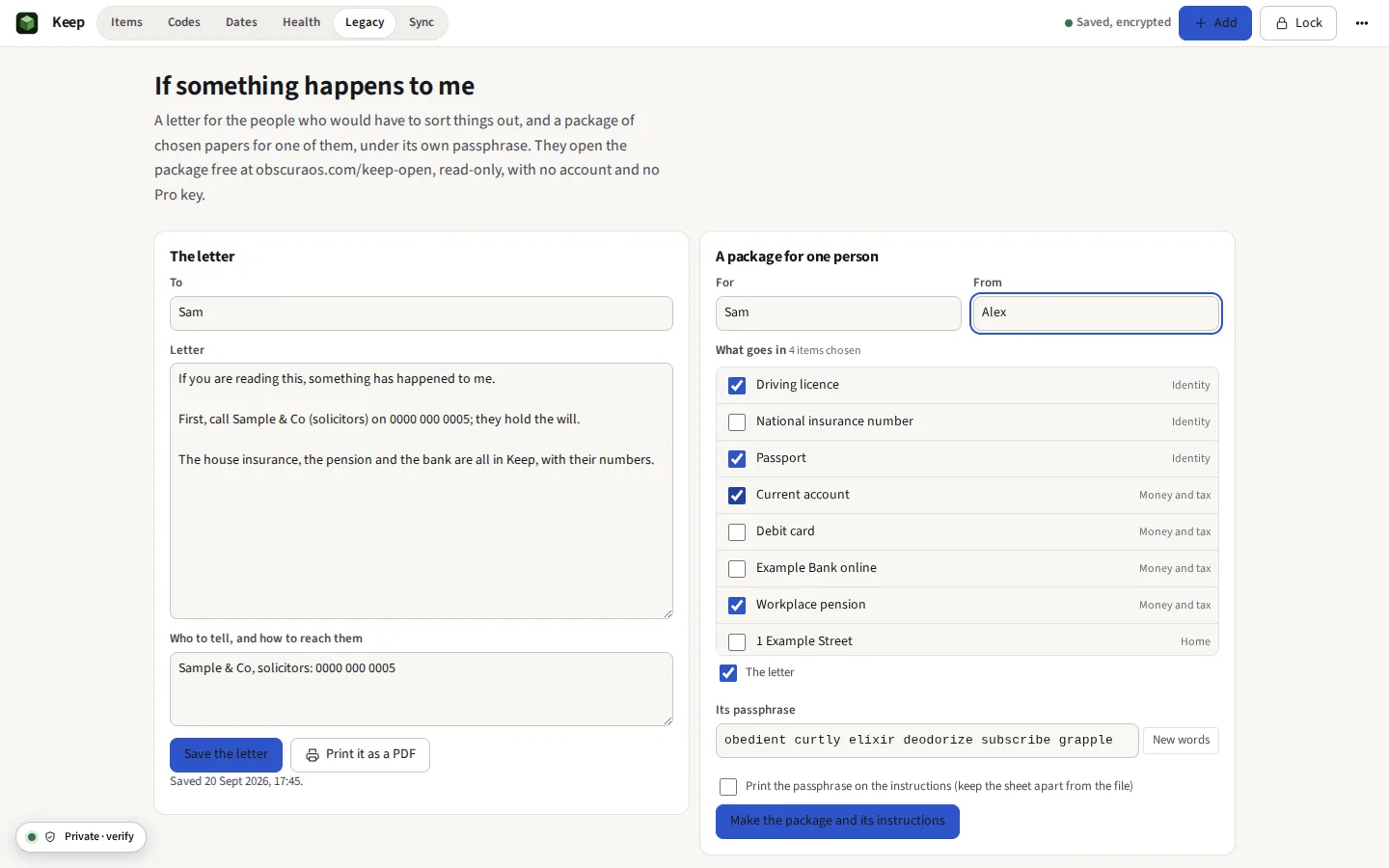Include Example Bank online in package
The width and height of the screenshot is (1389, 868).
pyautogui.click(x=737, y=569)
